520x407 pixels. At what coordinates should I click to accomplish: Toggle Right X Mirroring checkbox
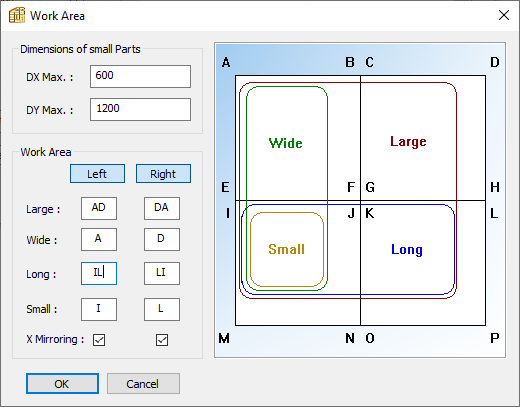pyautogui.click(x=162, y=340)
